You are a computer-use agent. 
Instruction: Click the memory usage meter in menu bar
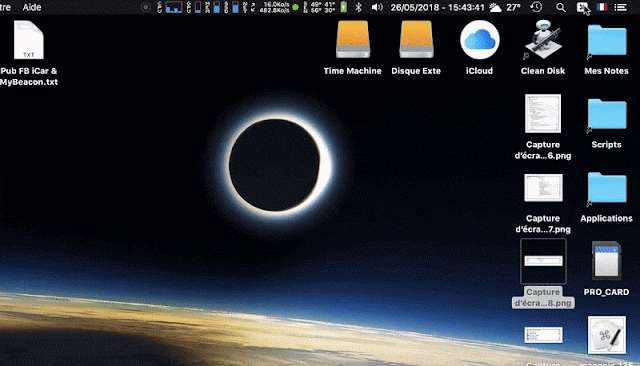(x=216, y=7)
